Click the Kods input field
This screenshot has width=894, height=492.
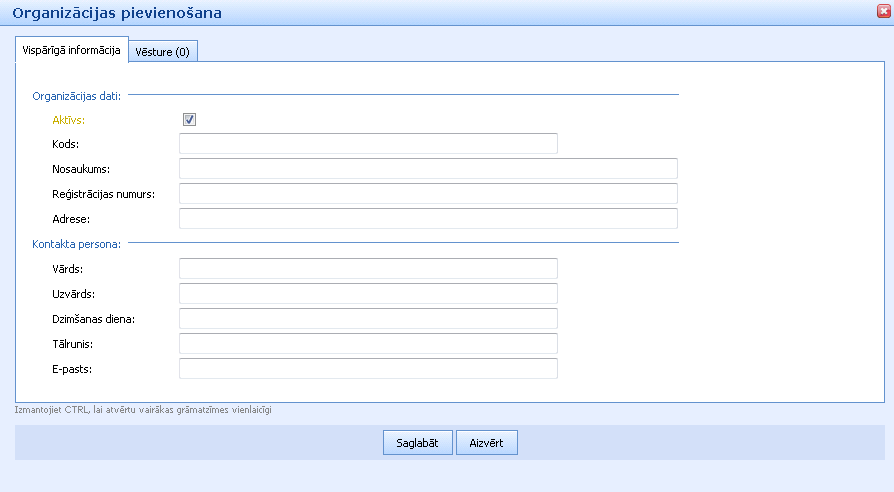click(368, 144)
